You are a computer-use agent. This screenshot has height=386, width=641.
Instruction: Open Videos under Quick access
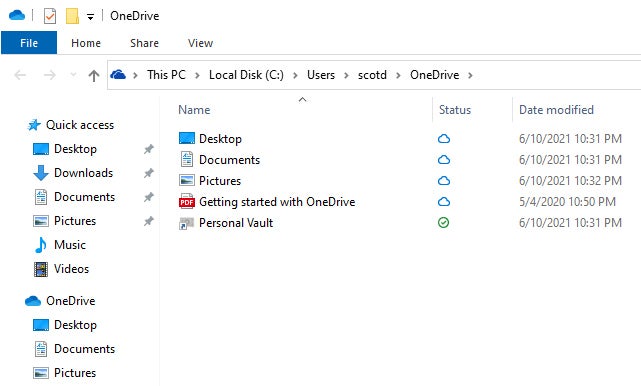coord(72,269)
